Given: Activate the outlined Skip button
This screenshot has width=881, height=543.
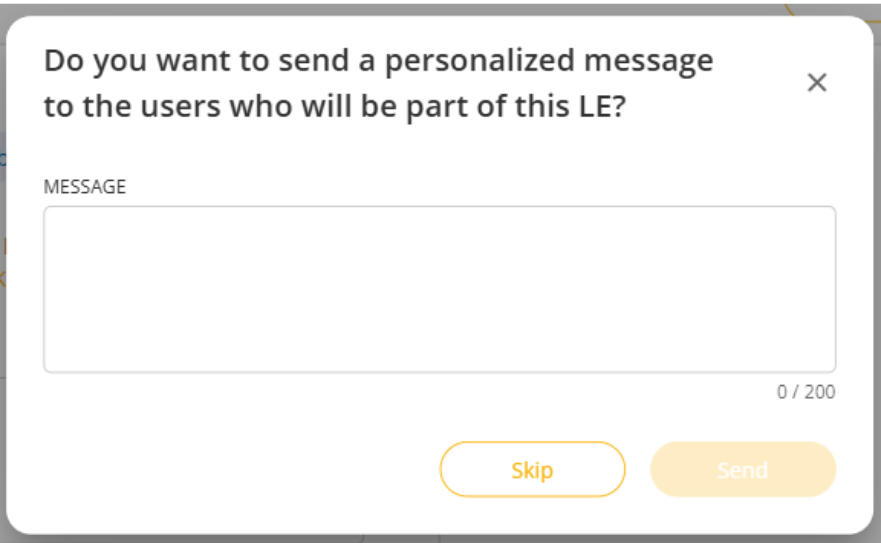Looking at the screenshot, I should tap(532, 470).
